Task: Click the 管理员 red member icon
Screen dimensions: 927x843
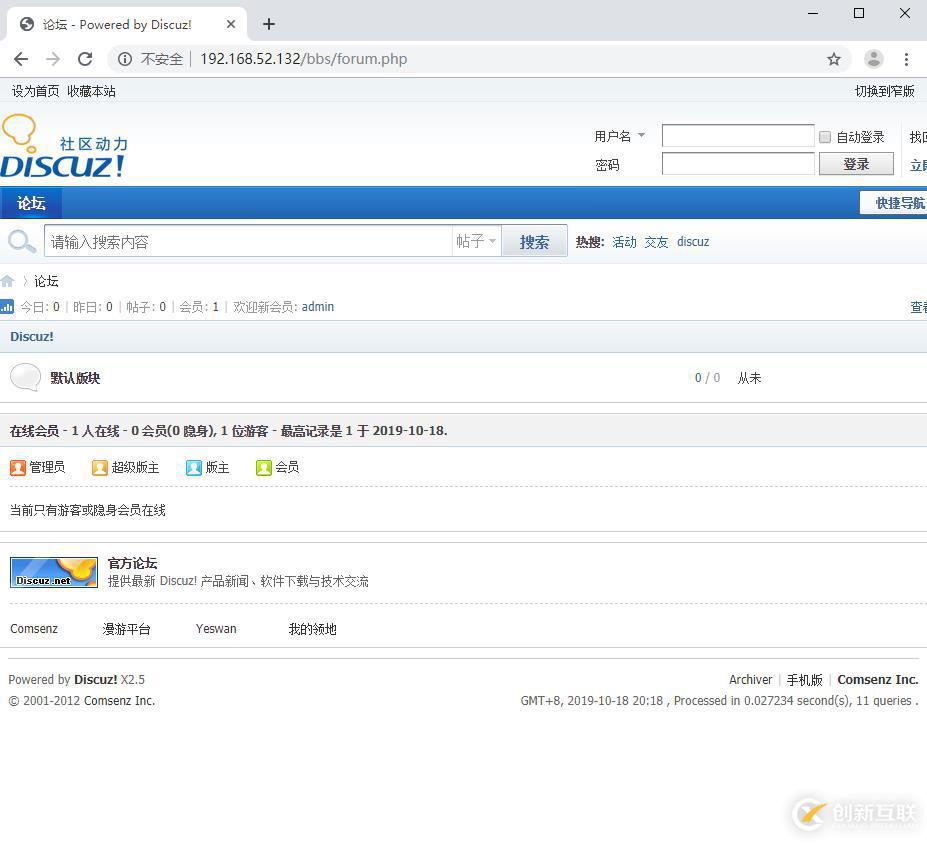Action: tap(18, 468)
